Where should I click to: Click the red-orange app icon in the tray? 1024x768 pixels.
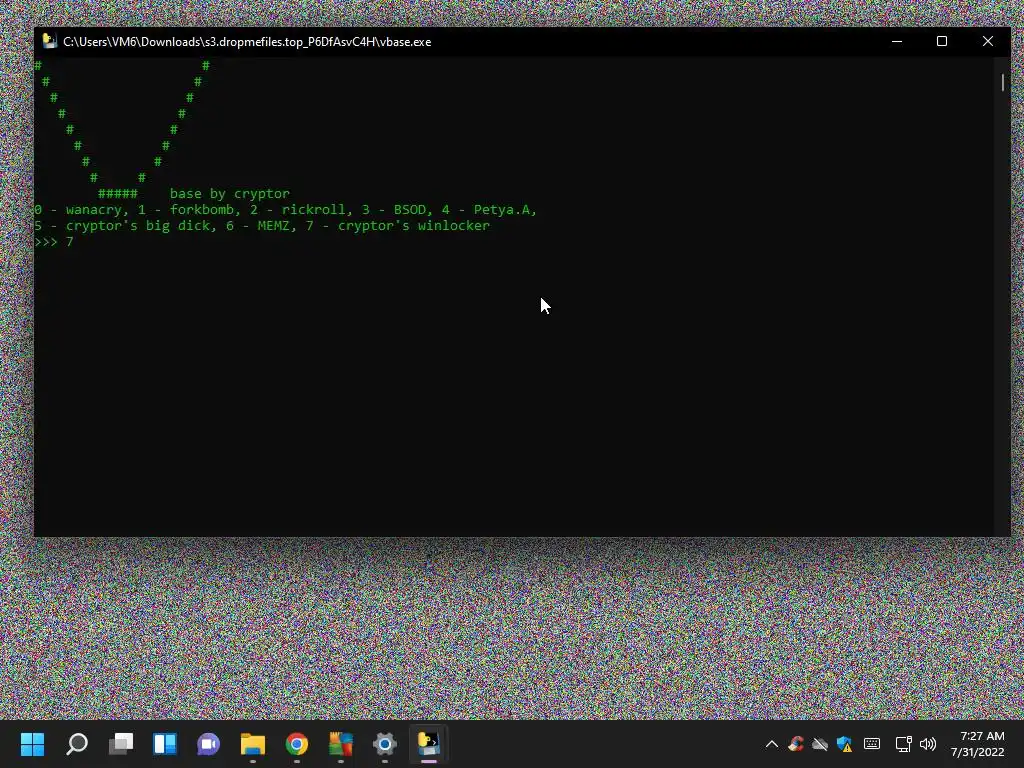point(795,744)
